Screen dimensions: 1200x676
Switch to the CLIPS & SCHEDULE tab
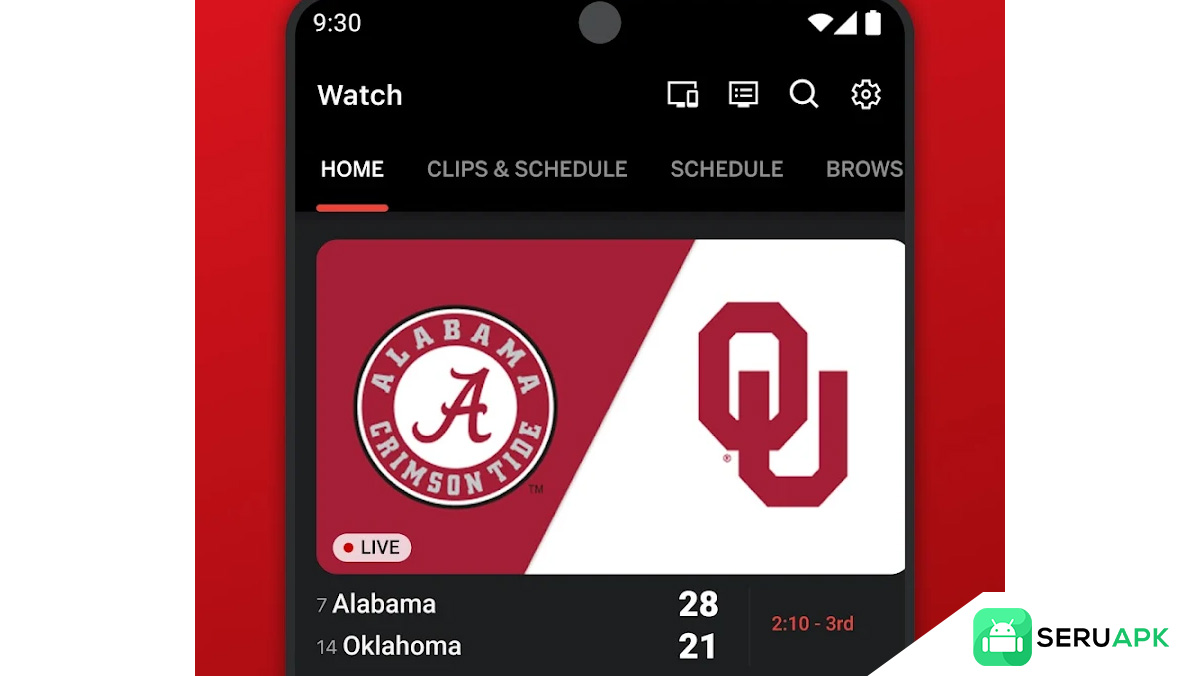pos(527,170)
